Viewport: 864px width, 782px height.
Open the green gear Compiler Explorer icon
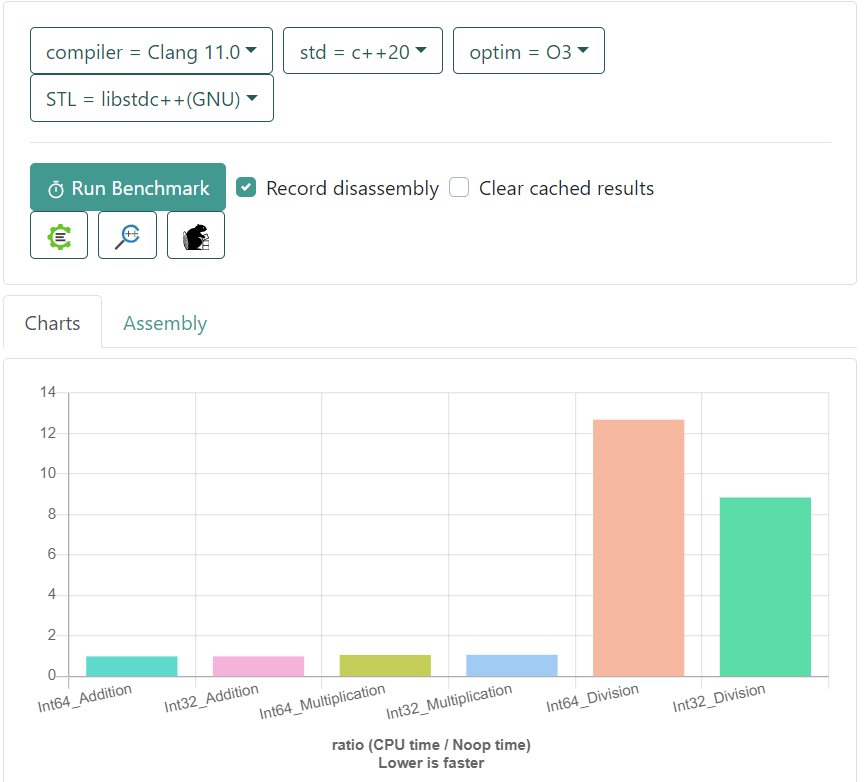[x=59, y=236]
